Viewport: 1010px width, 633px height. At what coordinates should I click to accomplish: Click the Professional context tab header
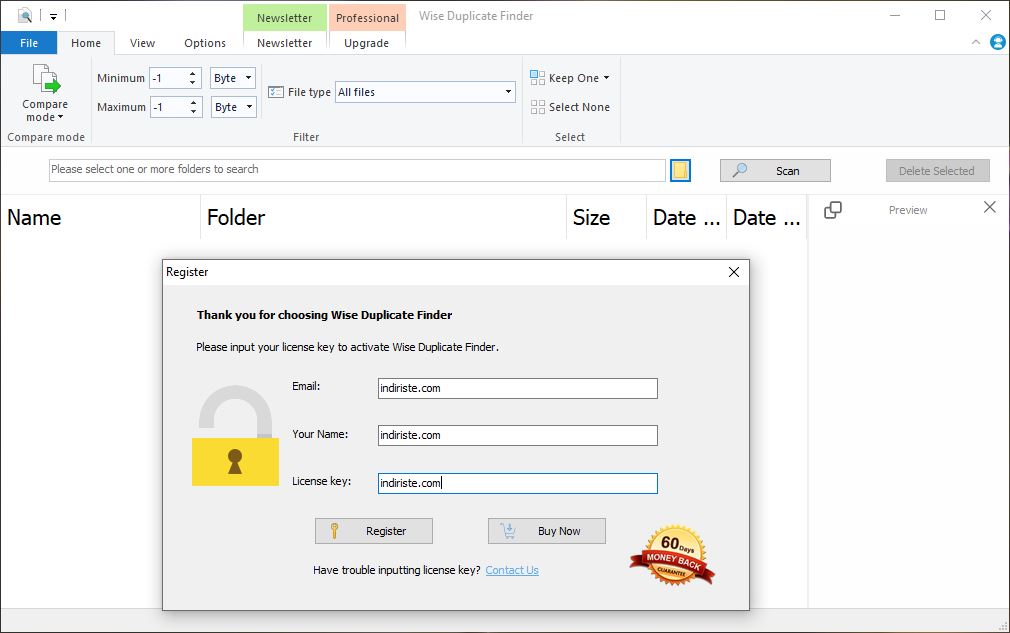[367, 18]
